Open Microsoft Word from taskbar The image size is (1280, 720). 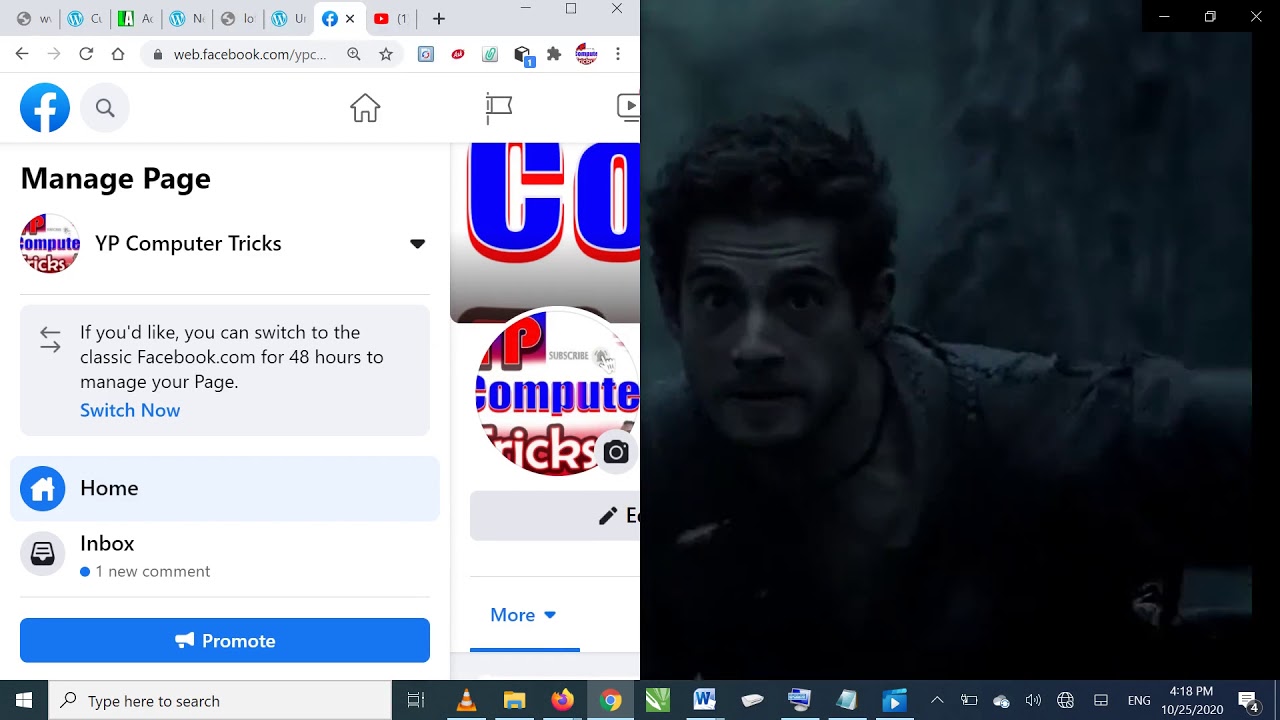pyautogui.click(x=704, y=701)
